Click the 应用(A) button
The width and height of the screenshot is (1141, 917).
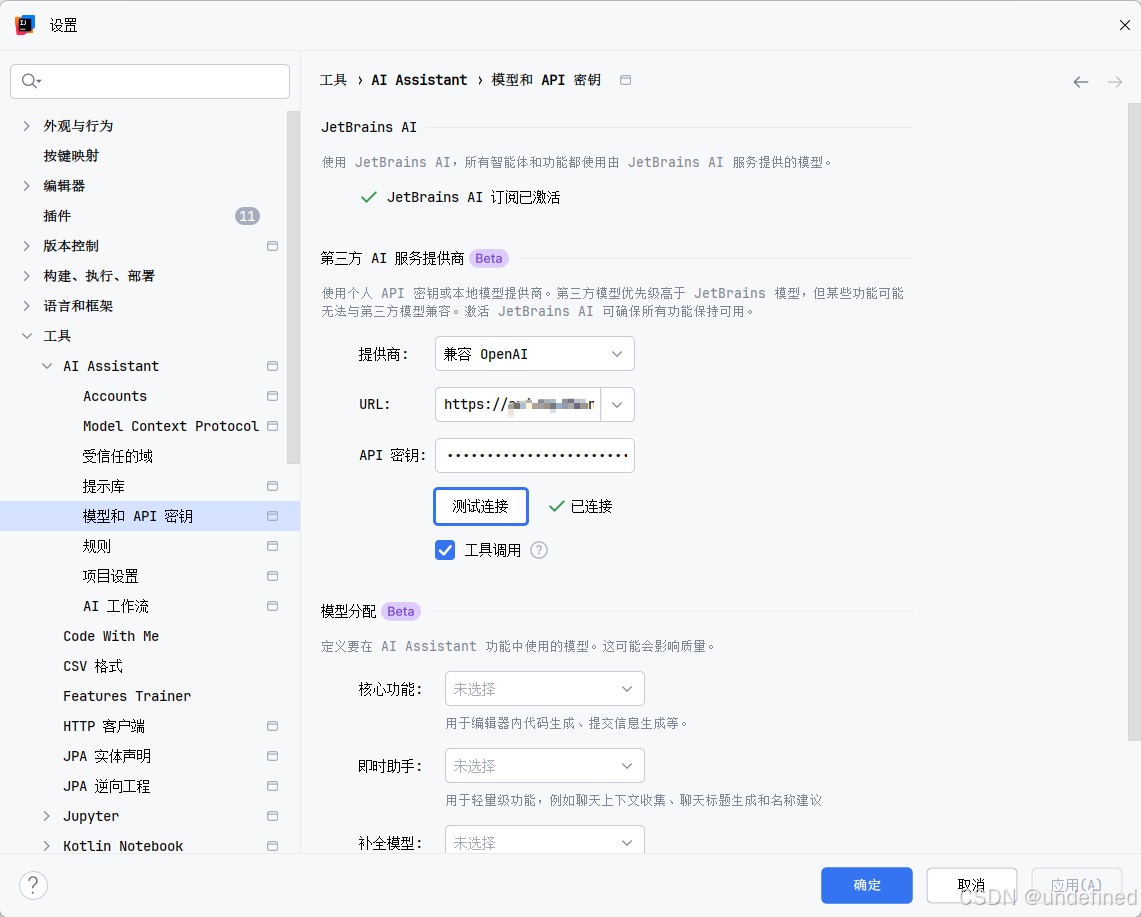coord(1076,885)
